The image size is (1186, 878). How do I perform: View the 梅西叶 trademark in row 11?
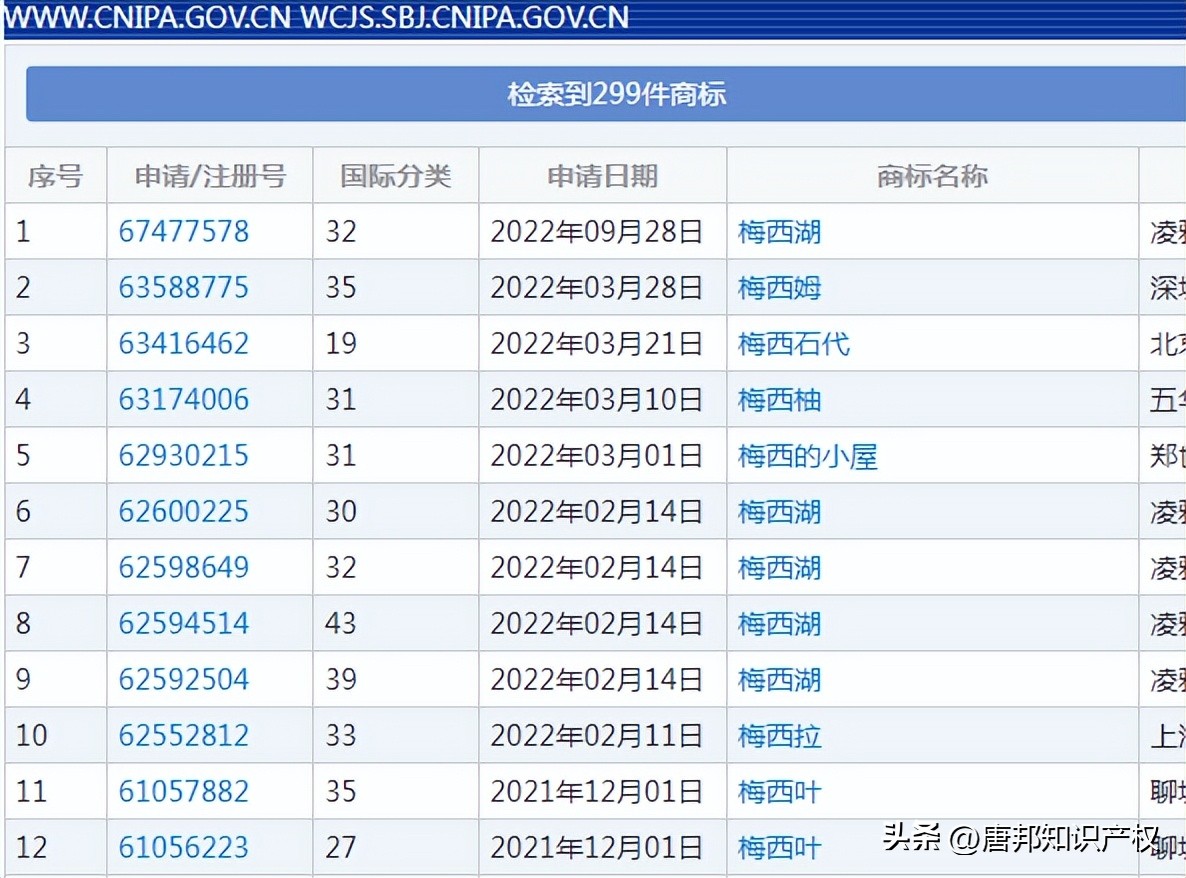coord(778,791)
